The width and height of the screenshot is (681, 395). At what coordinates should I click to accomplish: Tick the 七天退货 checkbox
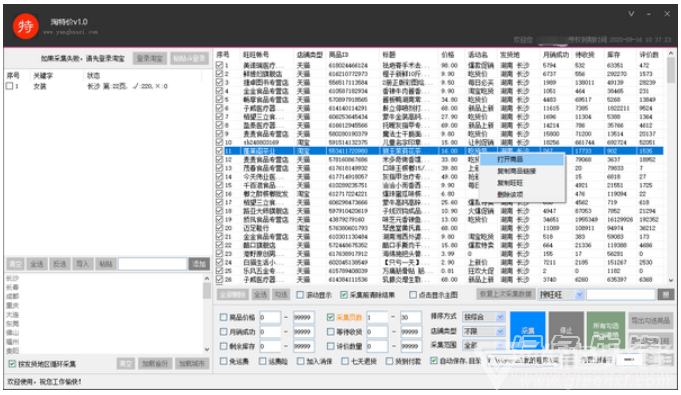point(345,361)
